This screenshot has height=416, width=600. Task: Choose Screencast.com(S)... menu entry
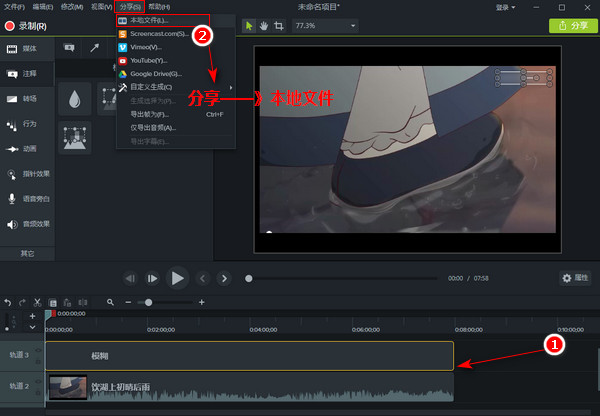(176, 34)
